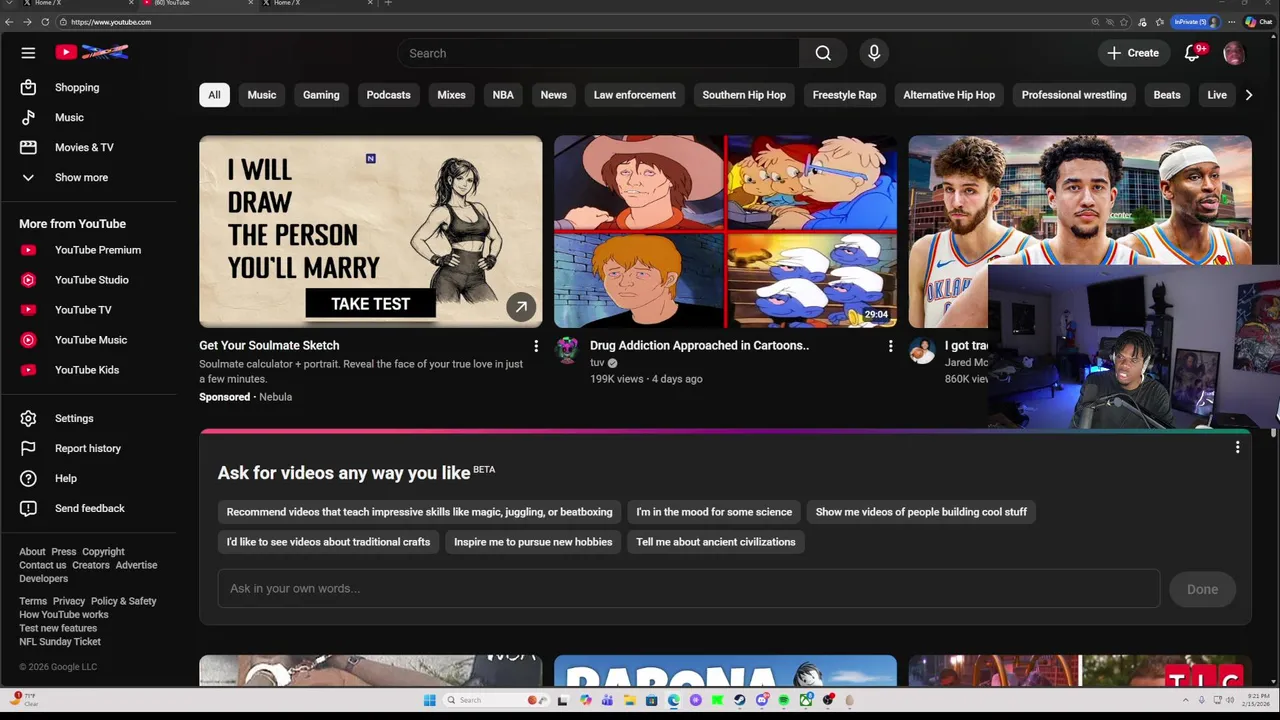Open the Windows Start menu

point(429,700)
